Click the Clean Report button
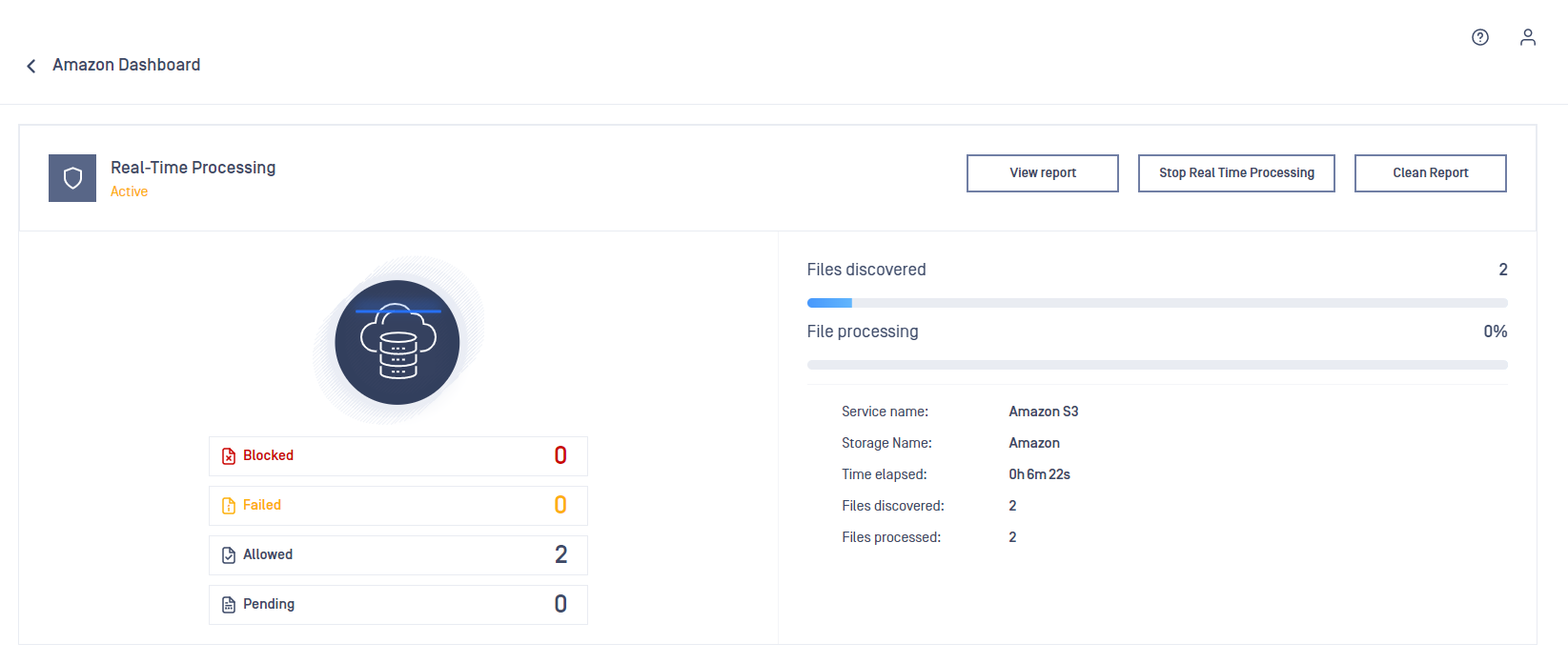 pyautogui.click(x=1431, y=173)
